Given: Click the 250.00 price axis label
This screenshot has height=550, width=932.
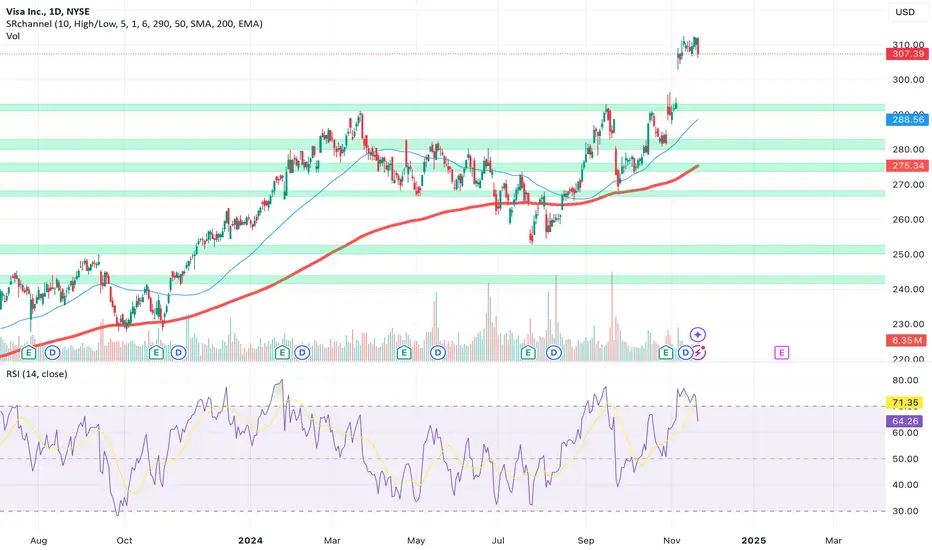Looking at the screenshot, I should [x=908, y=254].
